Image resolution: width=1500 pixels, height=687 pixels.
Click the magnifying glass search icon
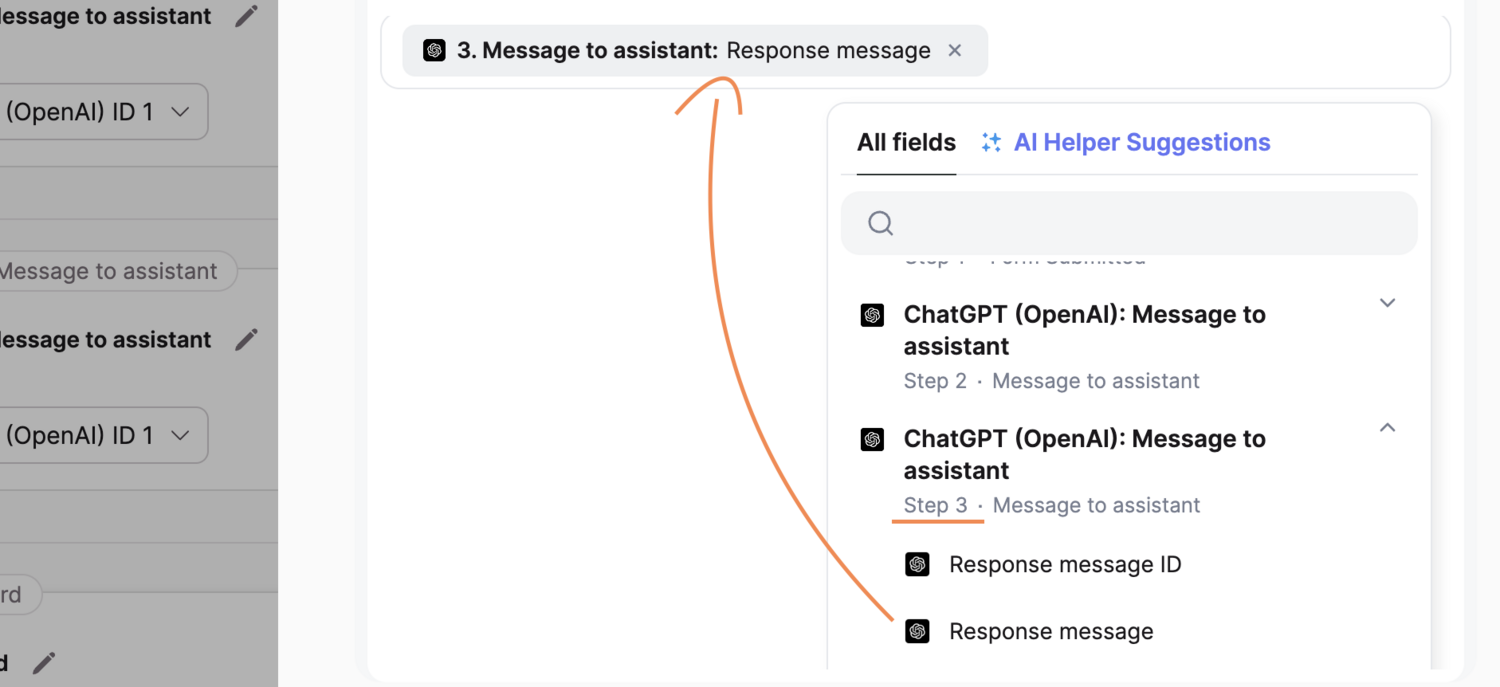880,223
